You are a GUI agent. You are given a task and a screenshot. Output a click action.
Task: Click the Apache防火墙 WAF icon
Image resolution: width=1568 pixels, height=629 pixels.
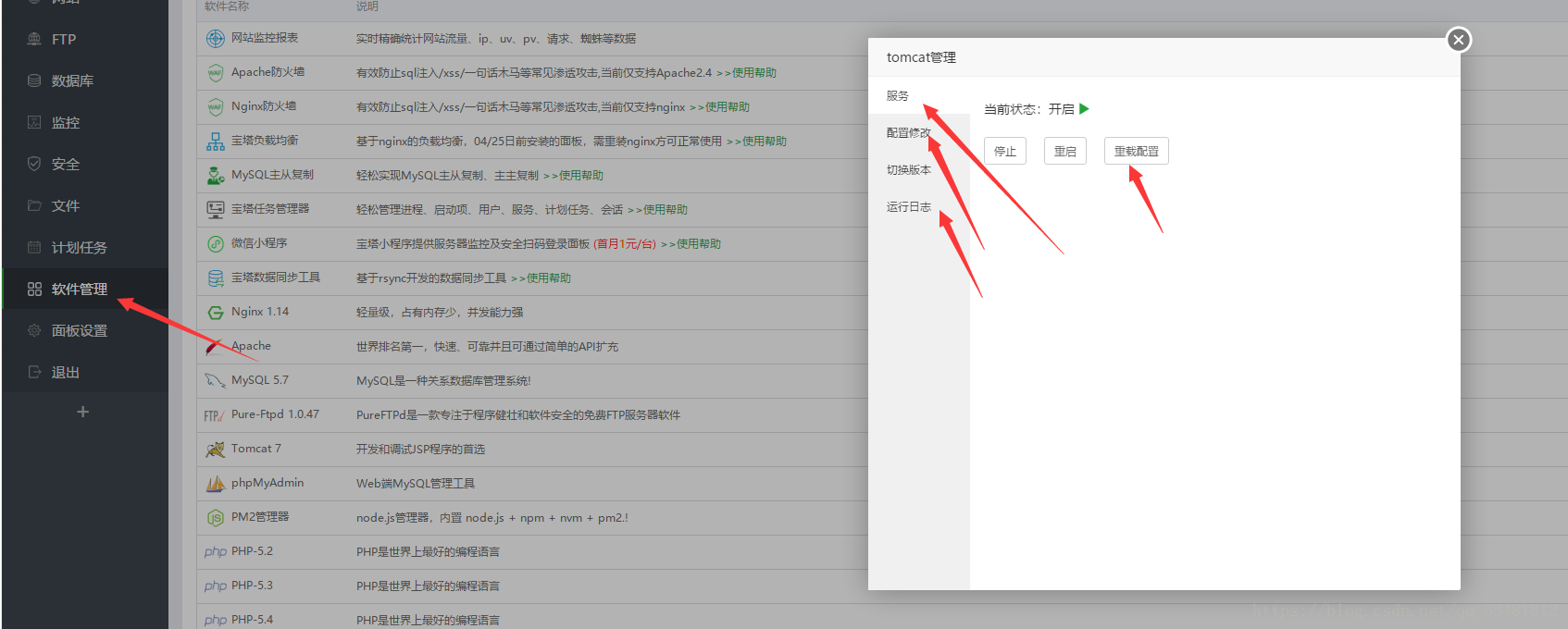[x=216, y=72]
